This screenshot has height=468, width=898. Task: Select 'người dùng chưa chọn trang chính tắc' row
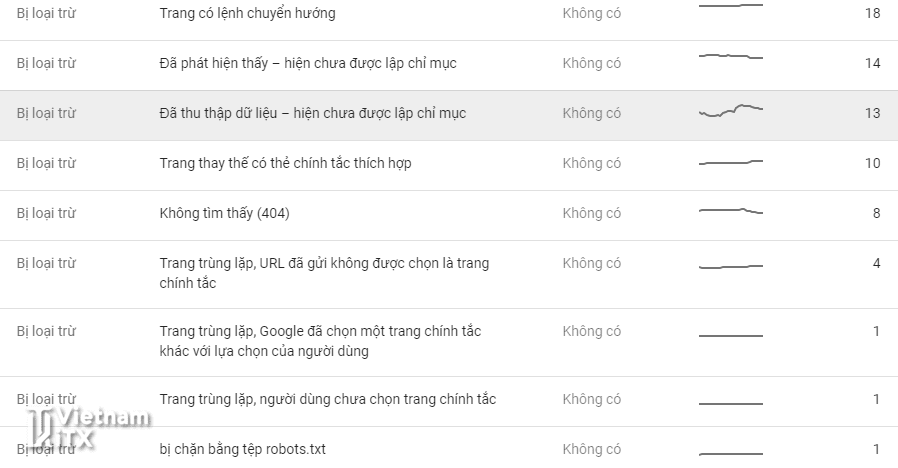[x=327, y=399]
